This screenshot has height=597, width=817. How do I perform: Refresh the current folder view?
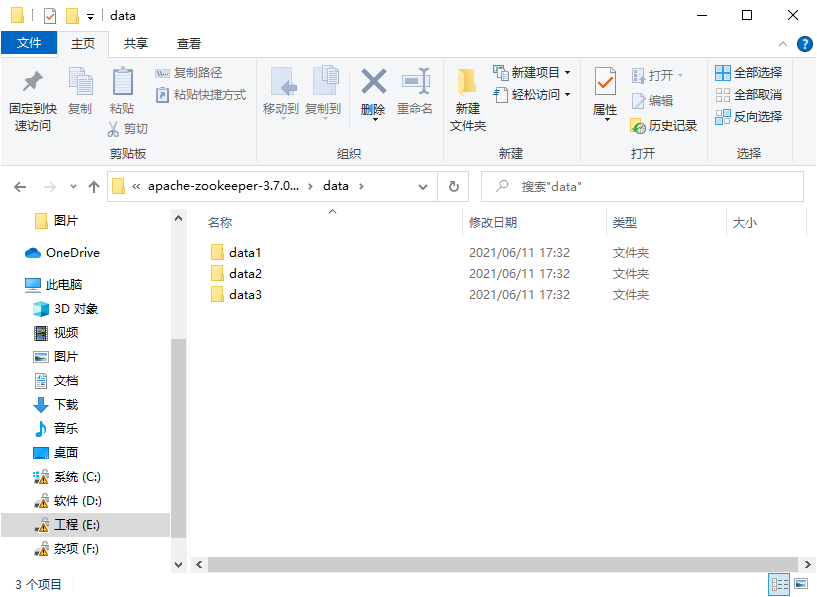pyautogui.click(x=453, y=186)
